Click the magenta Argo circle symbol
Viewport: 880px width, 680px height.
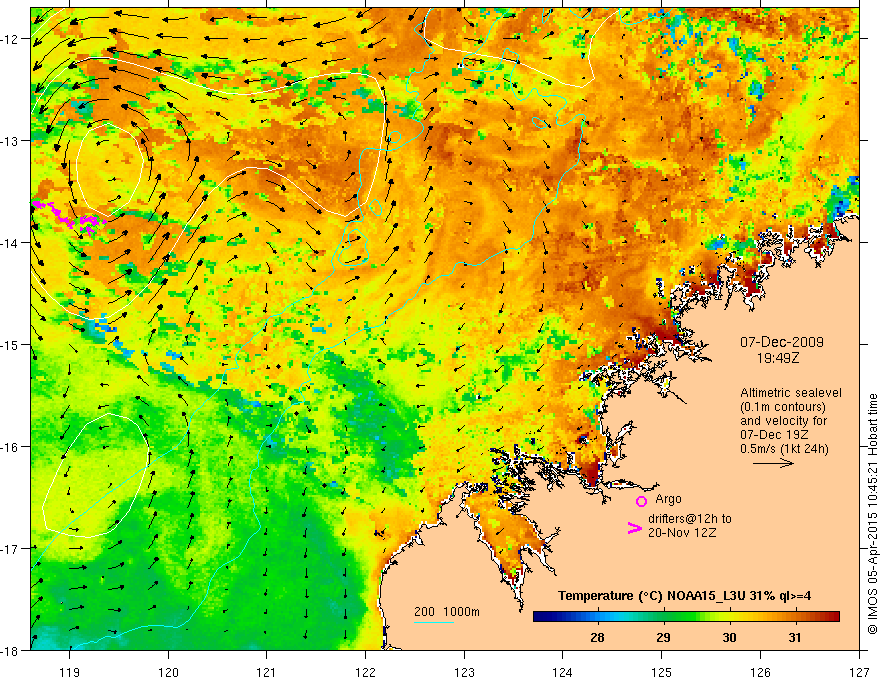(641, 501)
